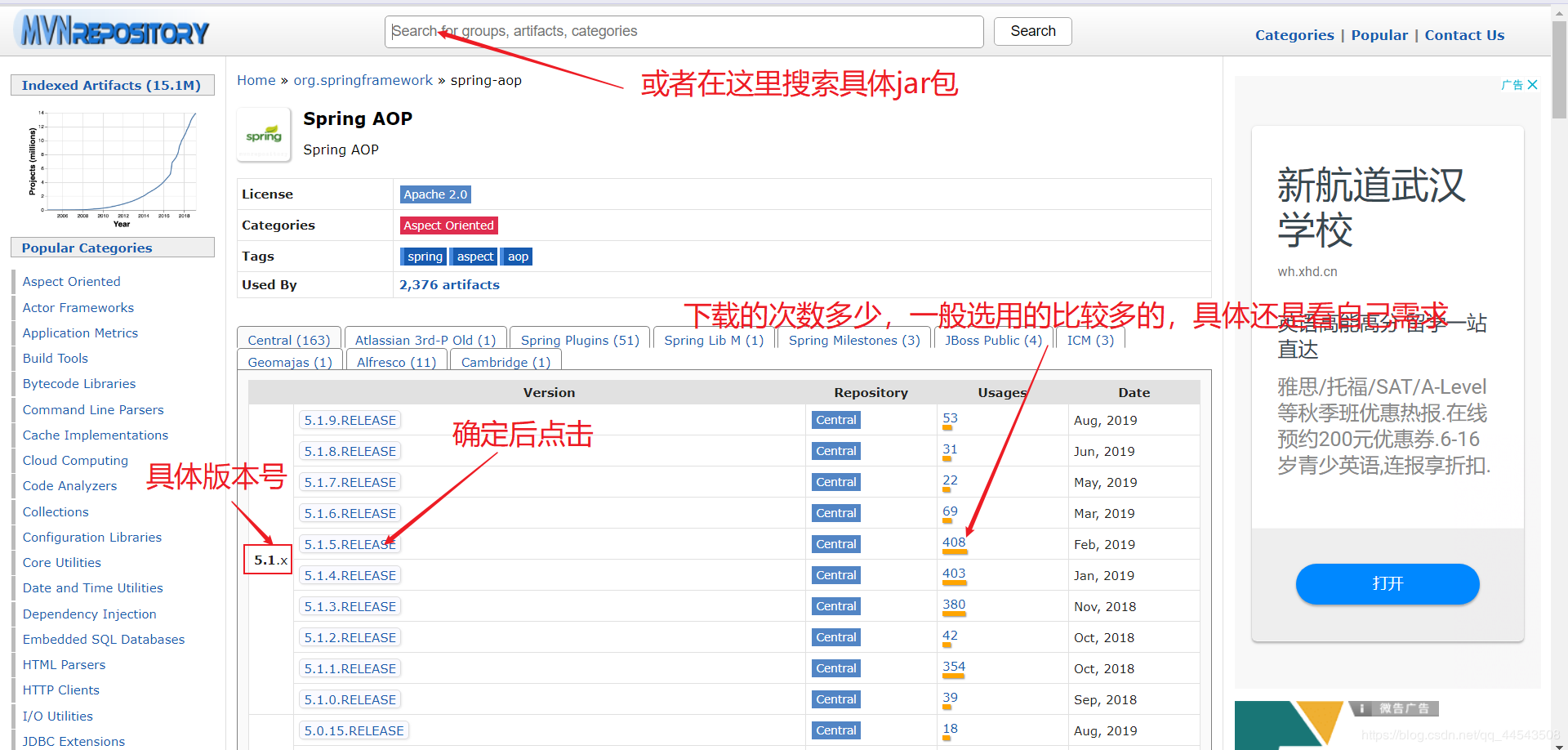Click the search input field
Screen dimensions: 1568x750
(684, 31)
